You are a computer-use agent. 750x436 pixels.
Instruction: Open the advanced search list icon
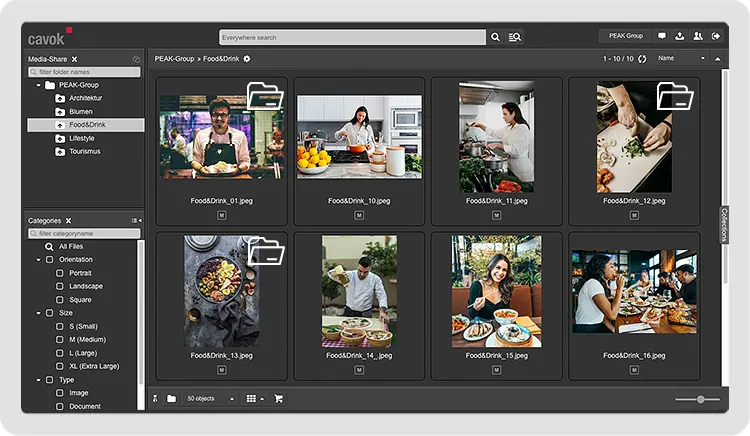coord(515,37)
